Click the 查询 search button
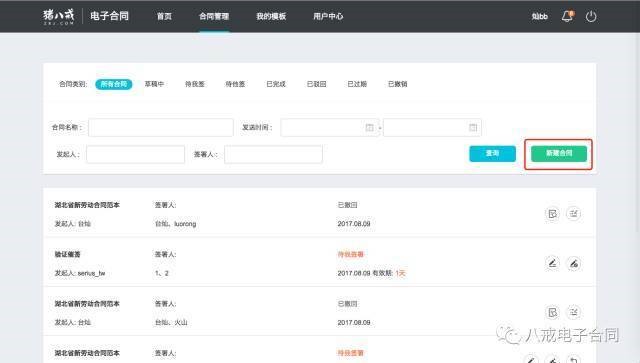This screenshot has height=363, width=640. 493,153
